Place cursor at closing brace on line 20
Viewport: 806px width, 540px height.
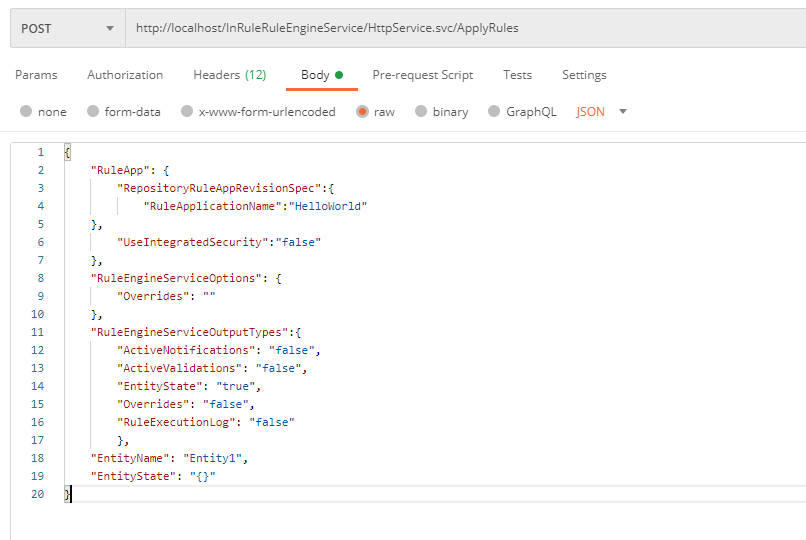click(x=68, y=494)
